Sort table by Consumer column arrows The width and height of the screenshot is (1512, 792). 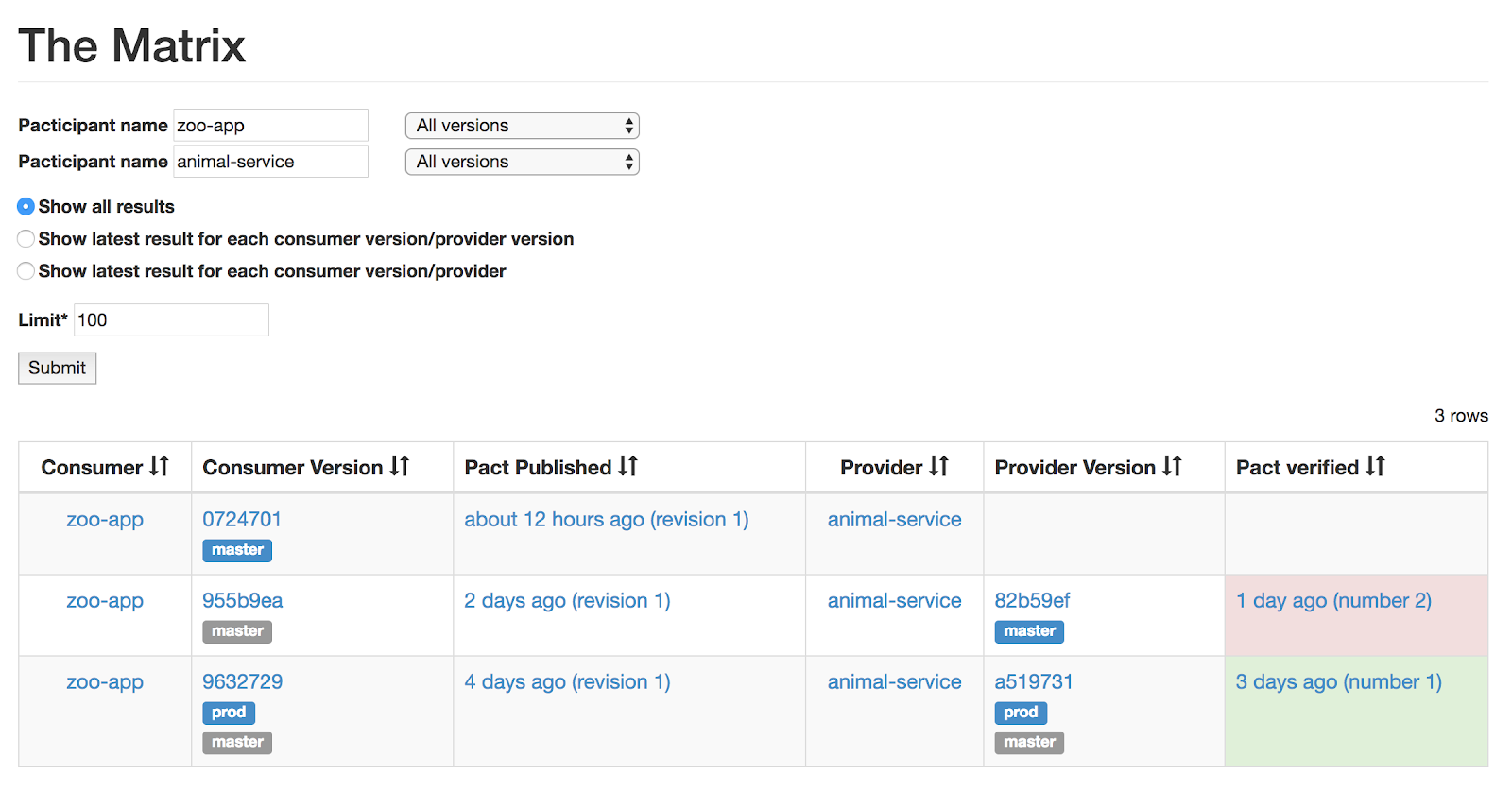[159, 466]
